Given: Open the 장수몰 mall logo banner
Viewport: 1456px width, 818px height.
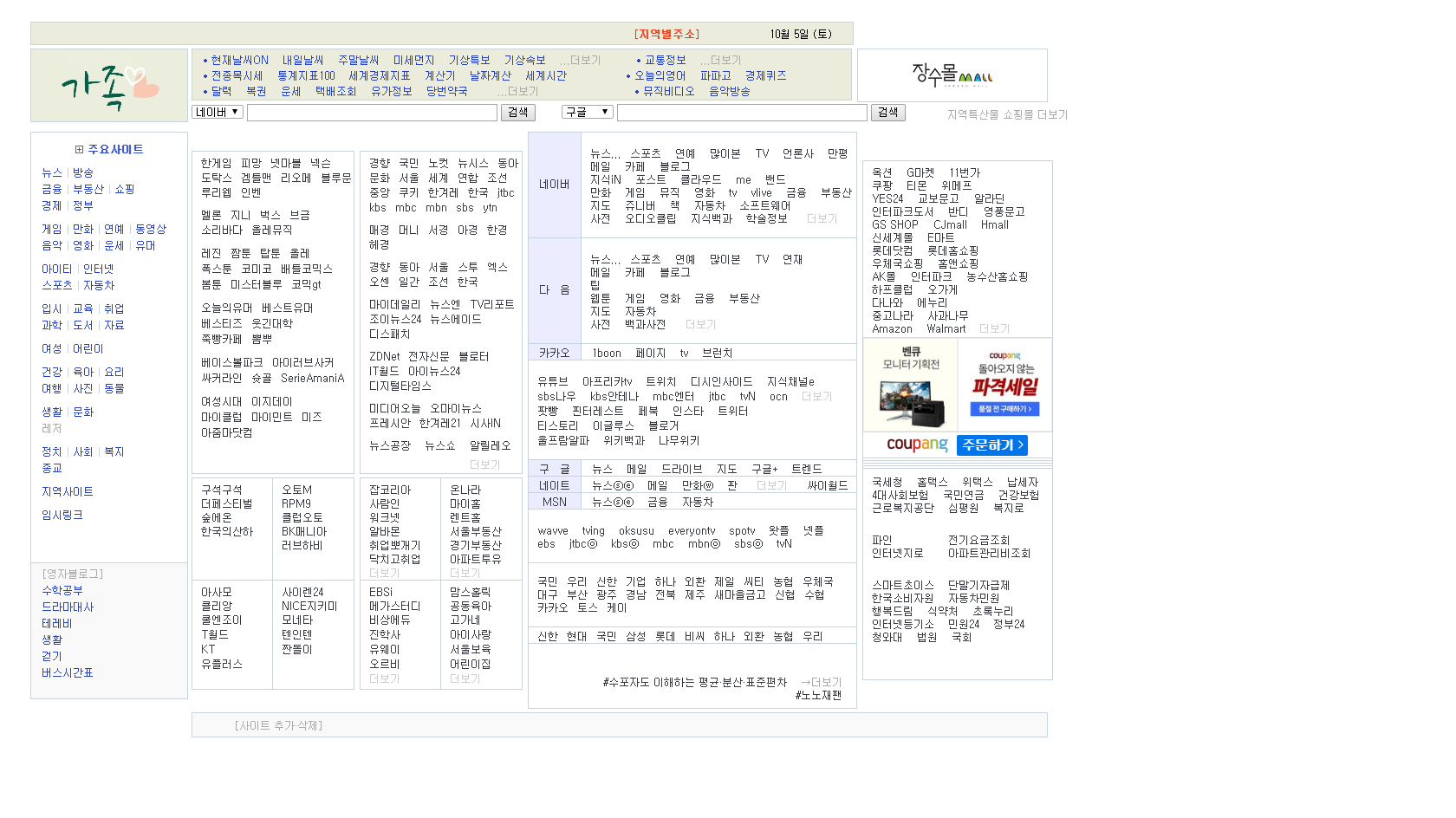Looking at the screenshot, I should click(x=952, y=75).
